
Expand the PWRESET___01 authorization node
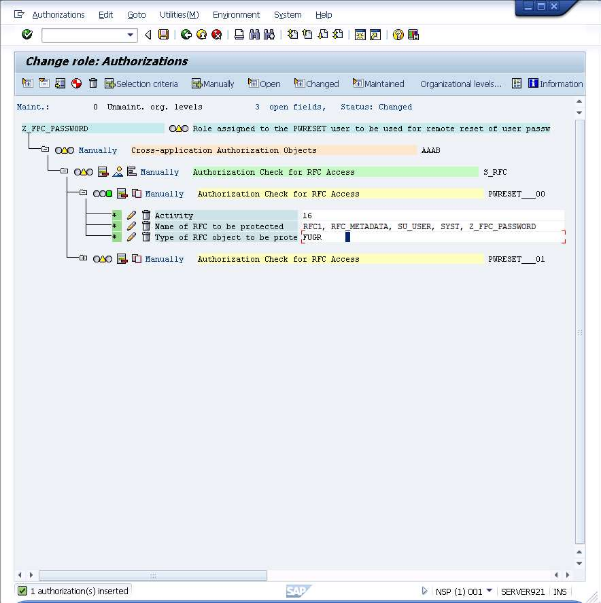tap(83, 259)
